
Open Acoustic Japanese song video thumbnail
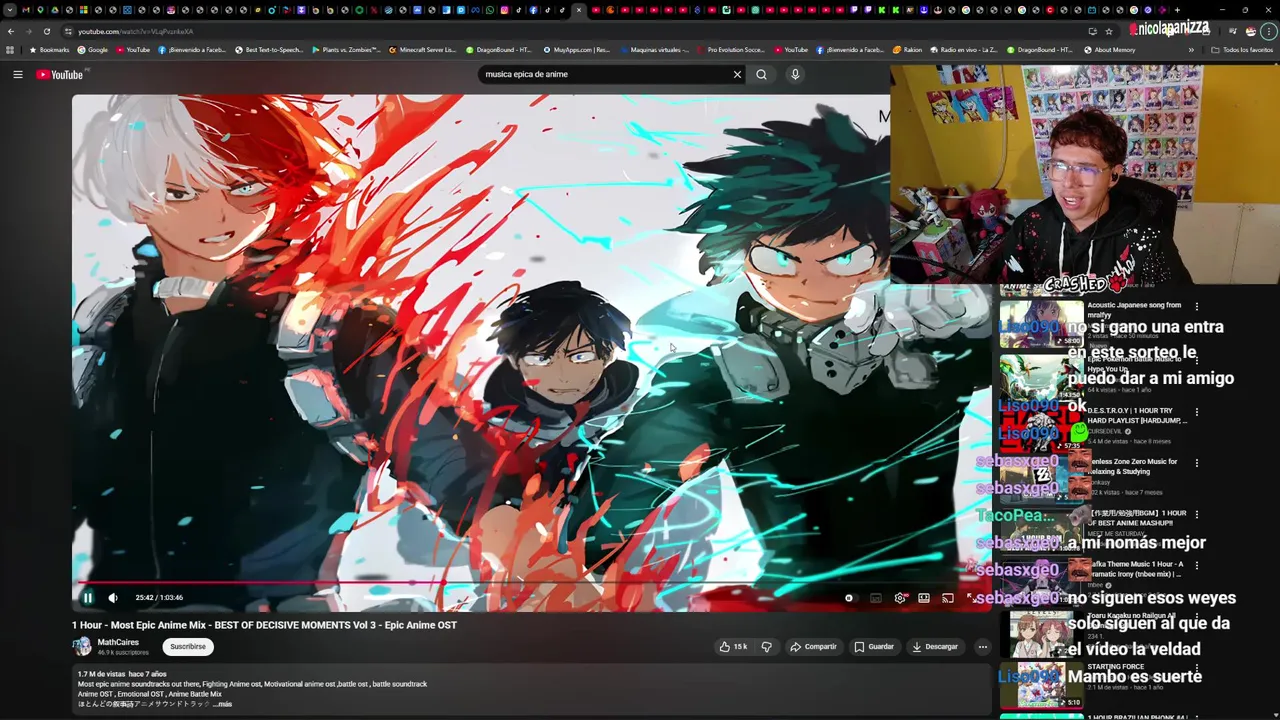coord(1041,324)
